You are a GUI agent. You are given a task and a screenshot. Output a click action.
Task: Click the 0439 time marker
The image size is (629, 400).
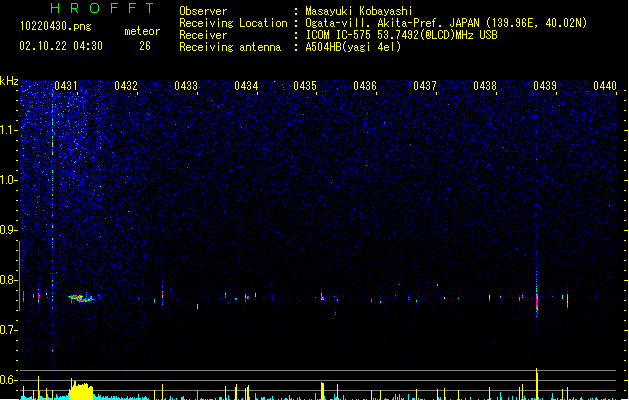coord(545,85)
